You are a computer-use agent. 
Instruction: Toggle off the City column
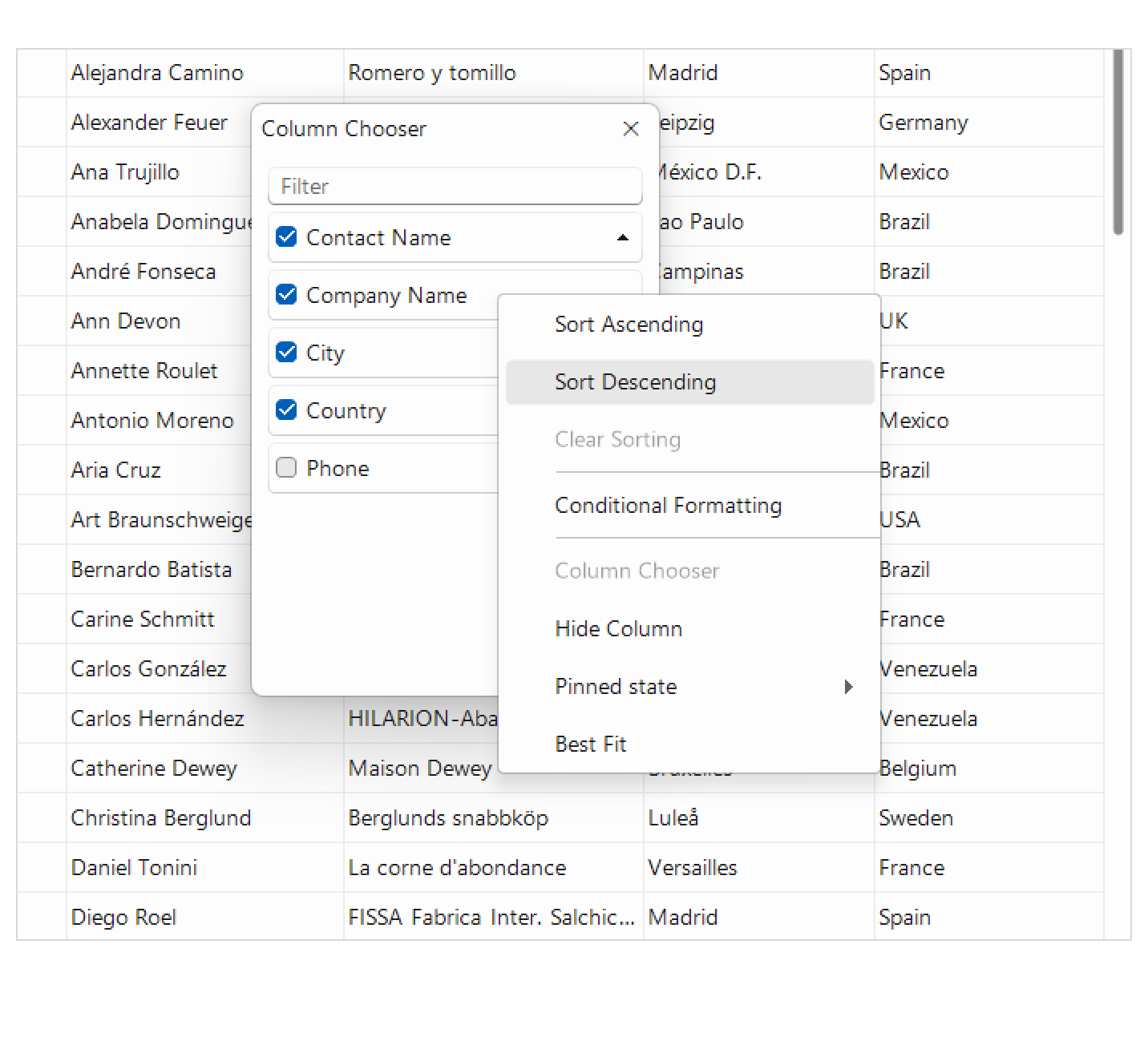(x=286, y=353)
